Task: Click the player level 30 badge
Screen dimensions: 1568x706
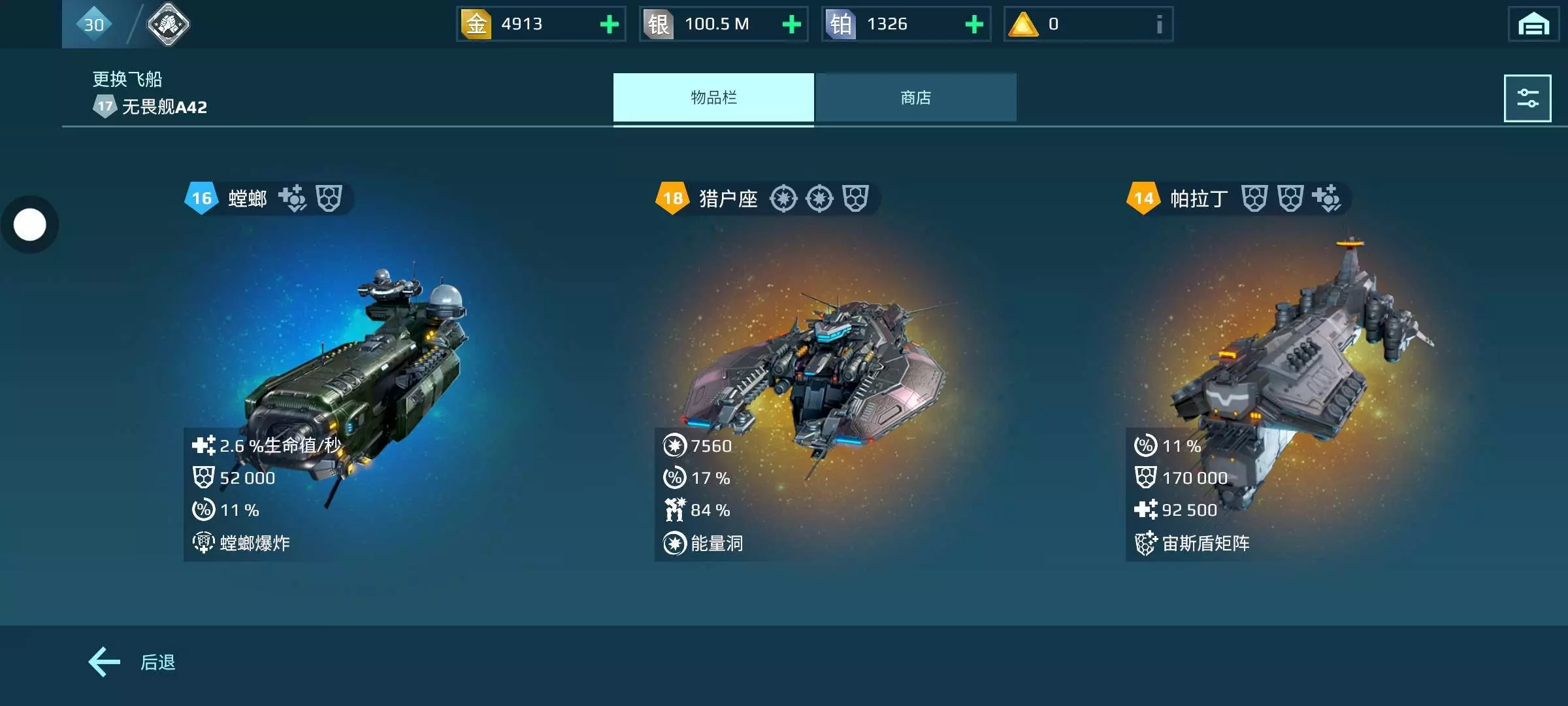Action: [x=94, y=24]
